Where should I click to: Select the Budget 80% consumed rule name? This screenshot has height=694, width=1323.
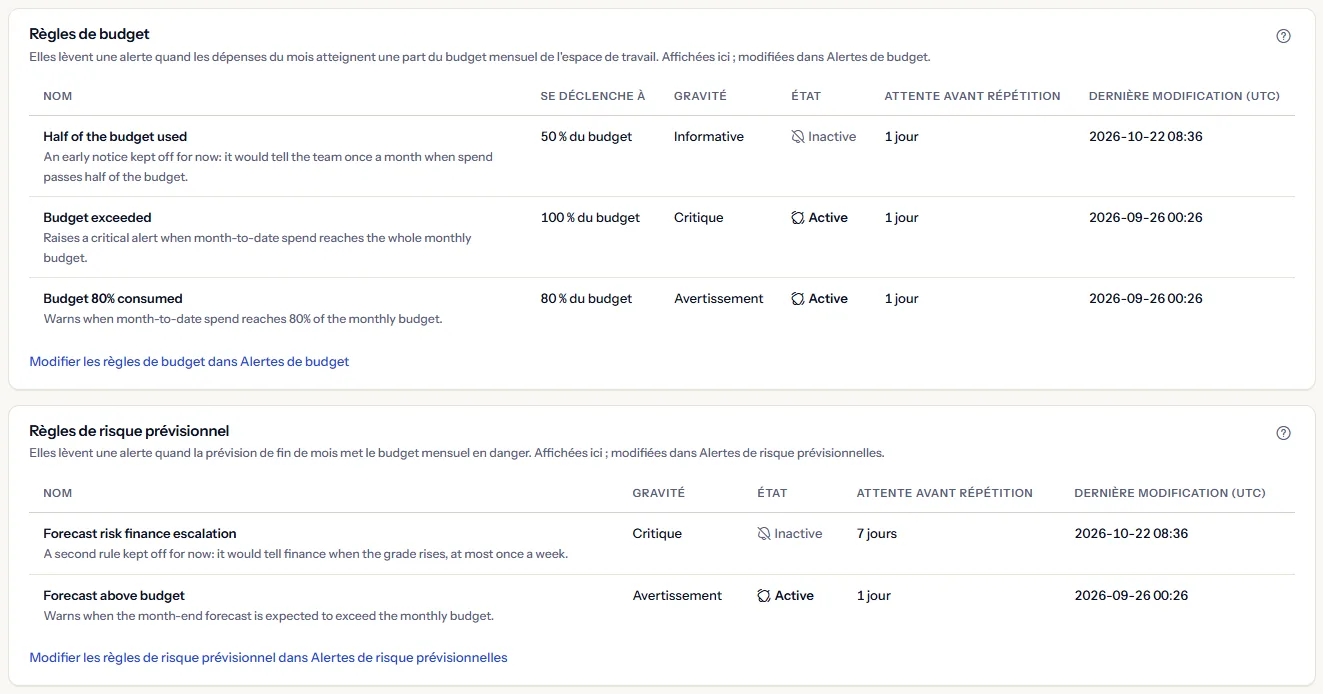click(x=113, y=299)
